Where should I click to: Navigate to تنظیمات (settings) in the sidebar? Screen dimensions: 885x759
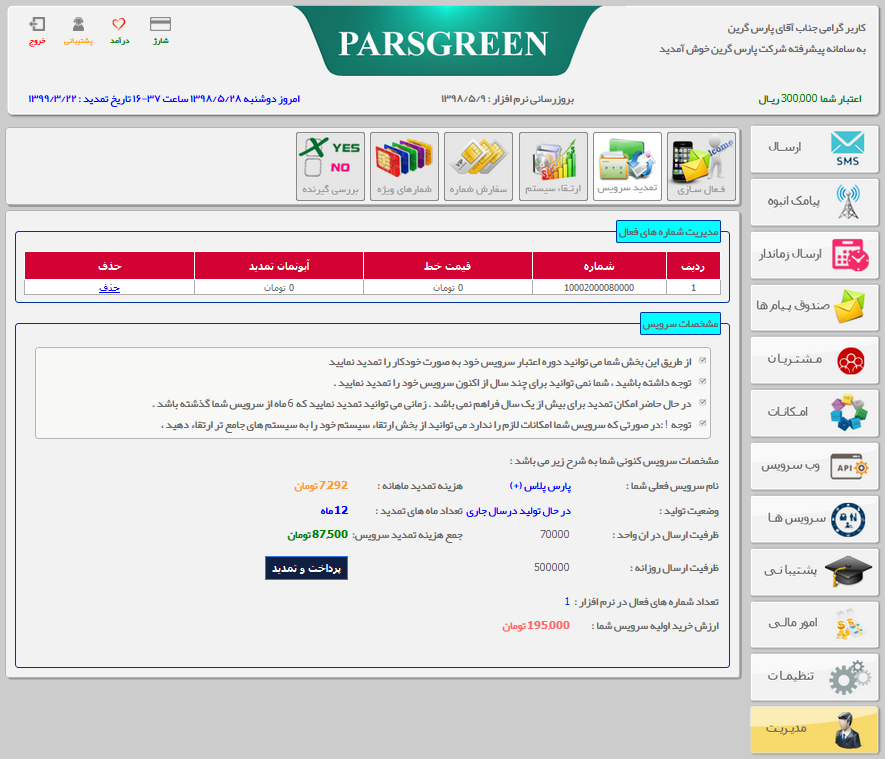pos(813,677)
